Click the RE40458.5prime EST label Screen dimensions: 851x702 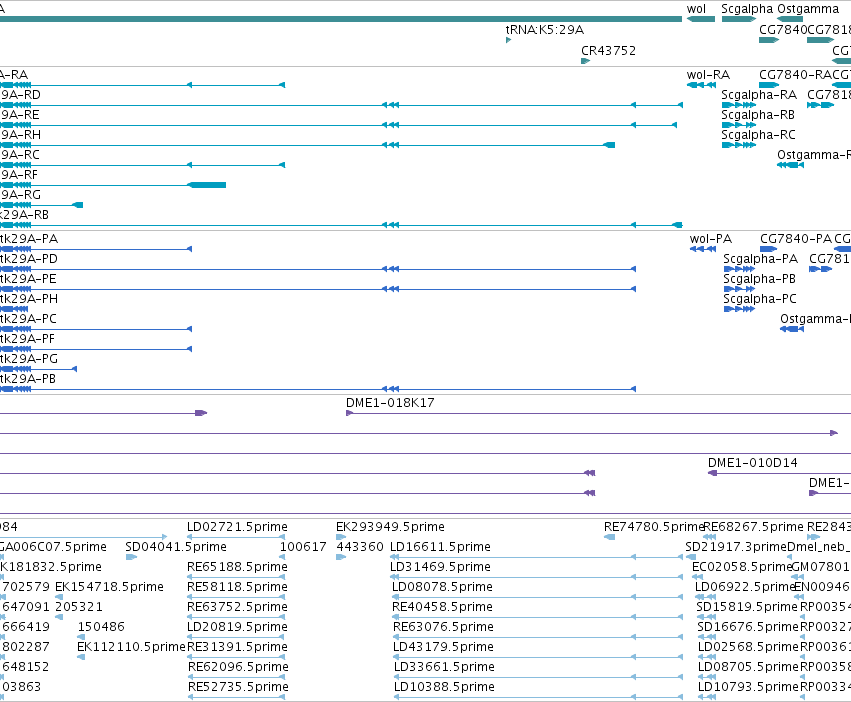coord(442,607)
